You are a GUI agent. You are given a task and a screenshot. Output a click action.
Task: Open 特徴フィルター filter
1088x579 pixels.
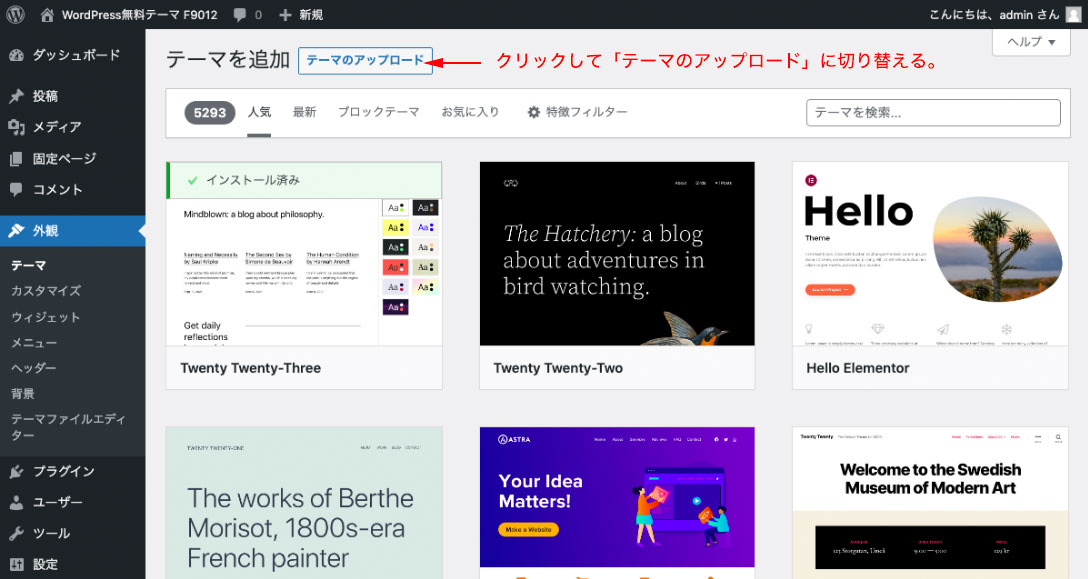click(577, 112)
